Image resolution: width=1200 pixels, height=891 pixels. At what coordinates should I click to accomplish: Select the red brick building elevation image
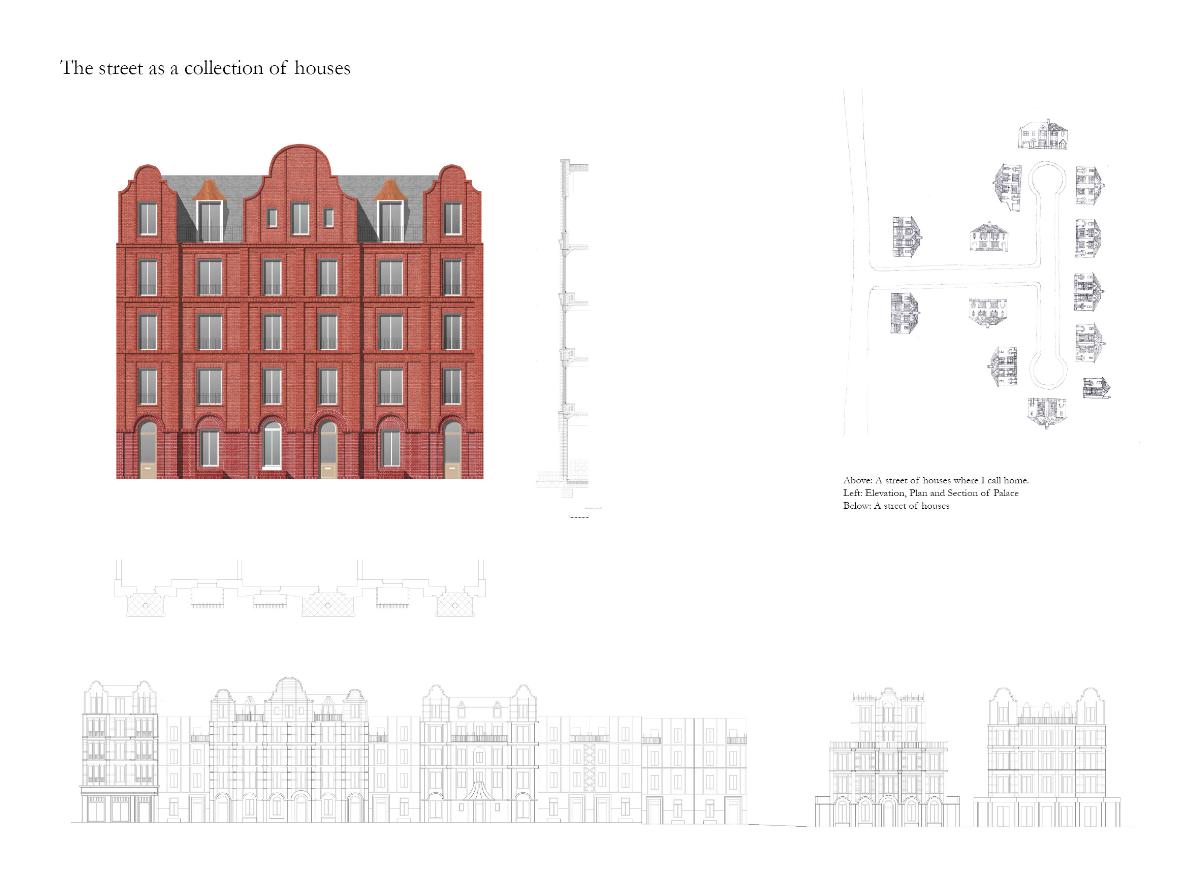(300, 320)
